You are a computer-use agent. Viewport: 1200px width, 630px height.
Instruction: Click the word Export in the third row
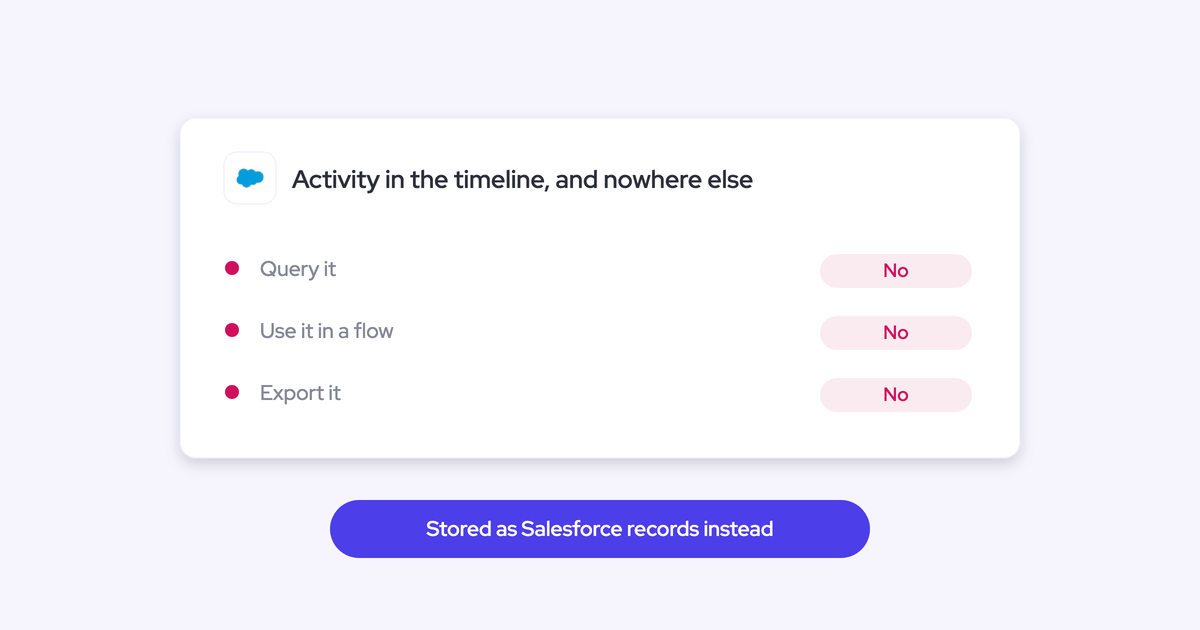coord(290,394)
